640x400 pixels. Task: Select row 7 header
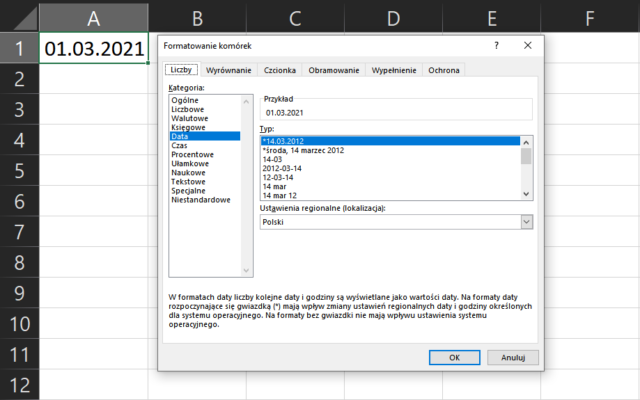(19, 232)
